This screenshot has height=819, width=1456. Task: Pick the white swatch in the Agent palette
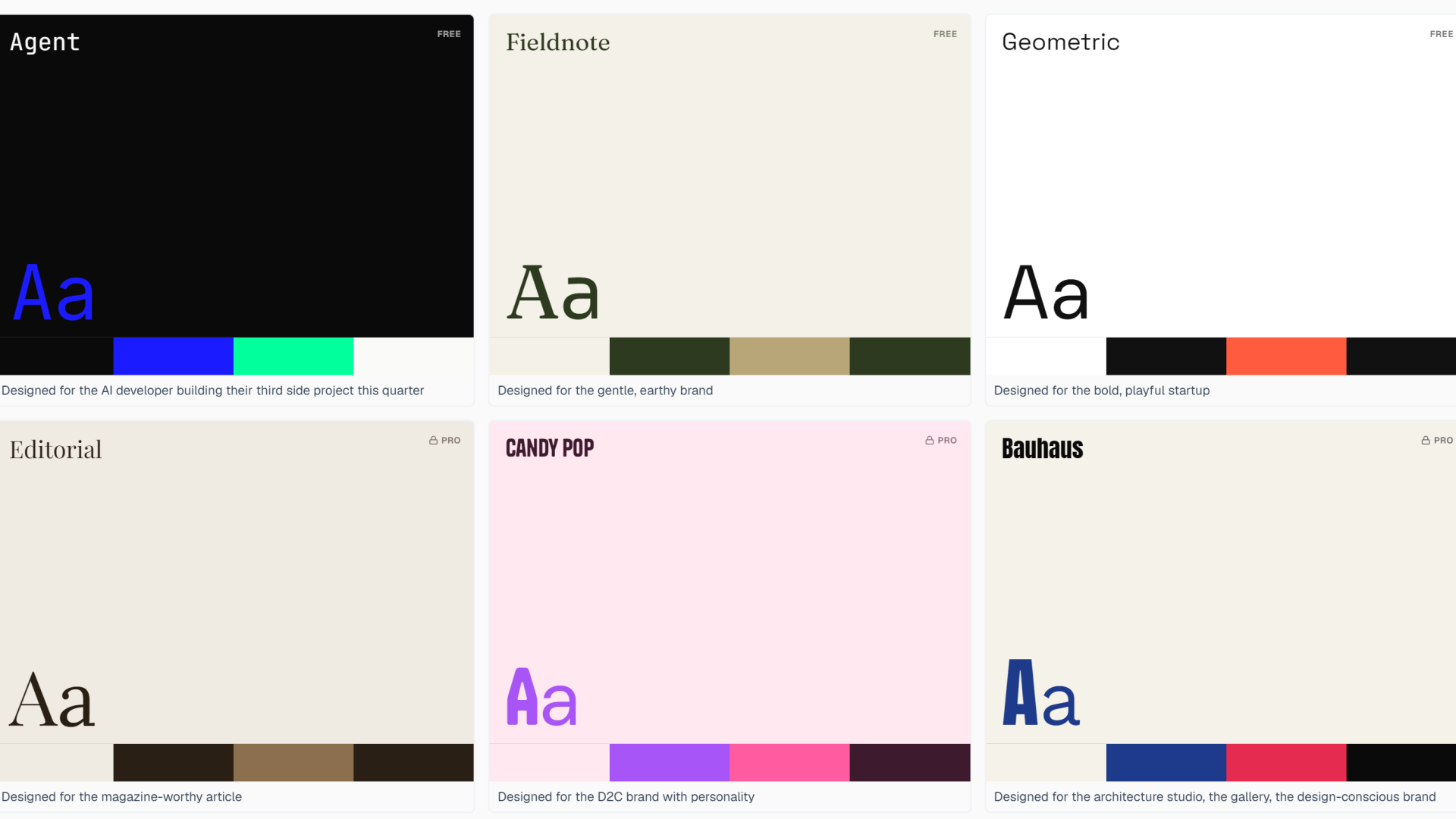413,356
